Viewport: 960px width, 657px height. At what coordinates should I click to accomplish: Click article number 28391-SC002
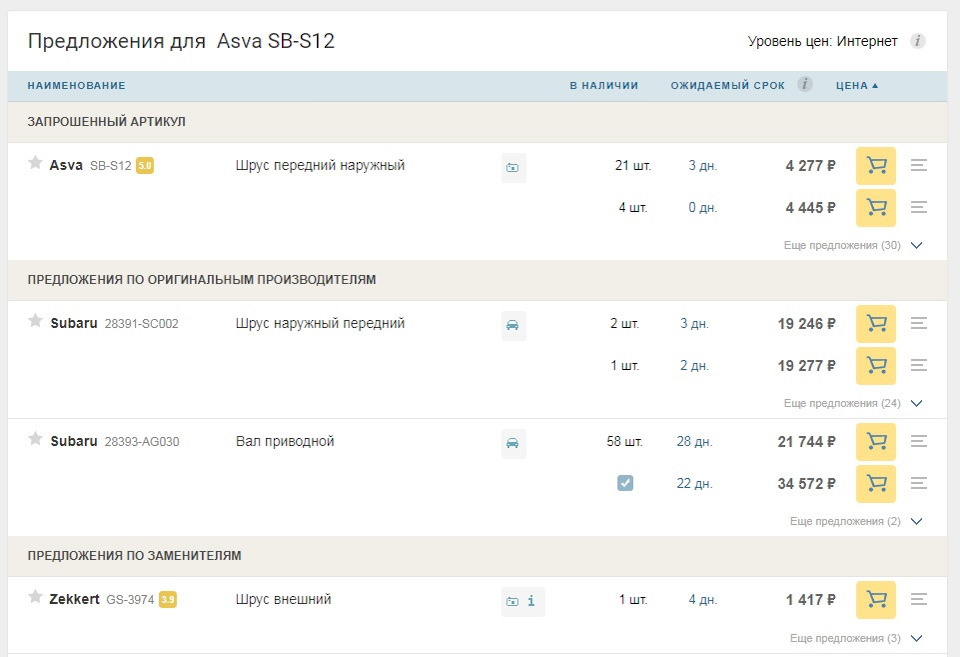[141, 324]
